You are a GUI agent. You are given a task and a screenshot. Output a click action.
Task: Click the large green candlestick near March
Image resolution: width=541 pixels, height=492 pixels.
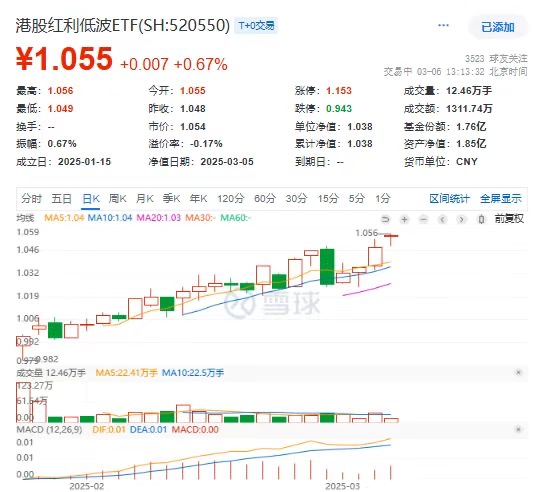coord(327,266)
